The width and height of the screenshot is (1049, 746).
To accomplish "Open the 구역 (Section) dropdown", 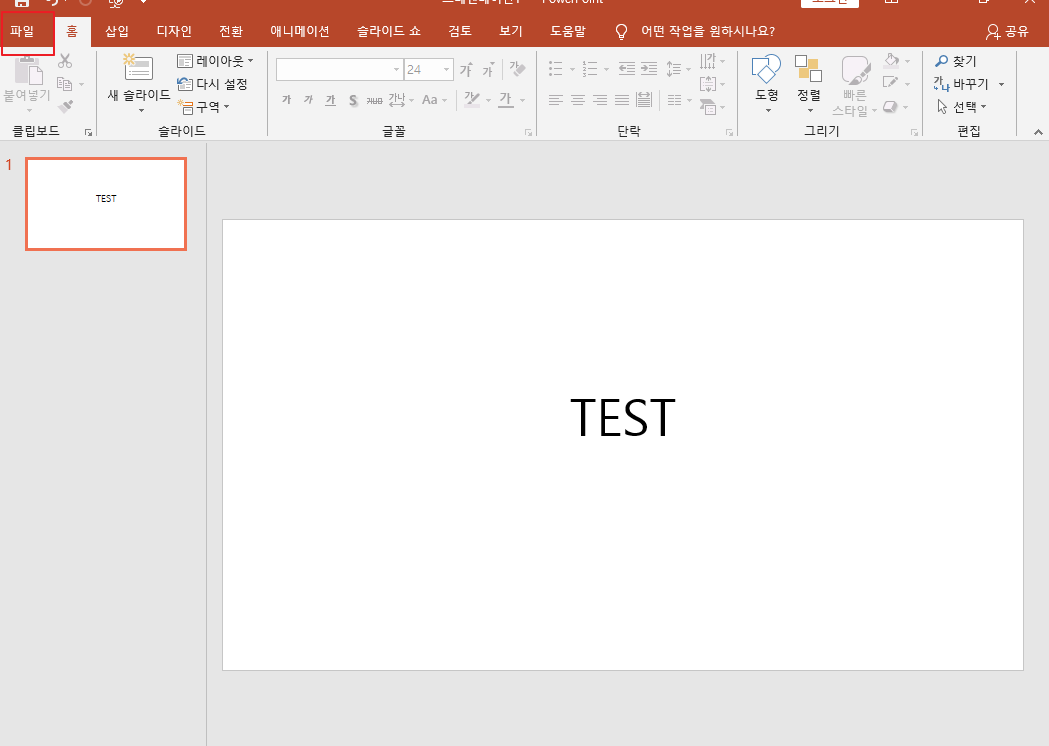I will [x=203, y=106].
